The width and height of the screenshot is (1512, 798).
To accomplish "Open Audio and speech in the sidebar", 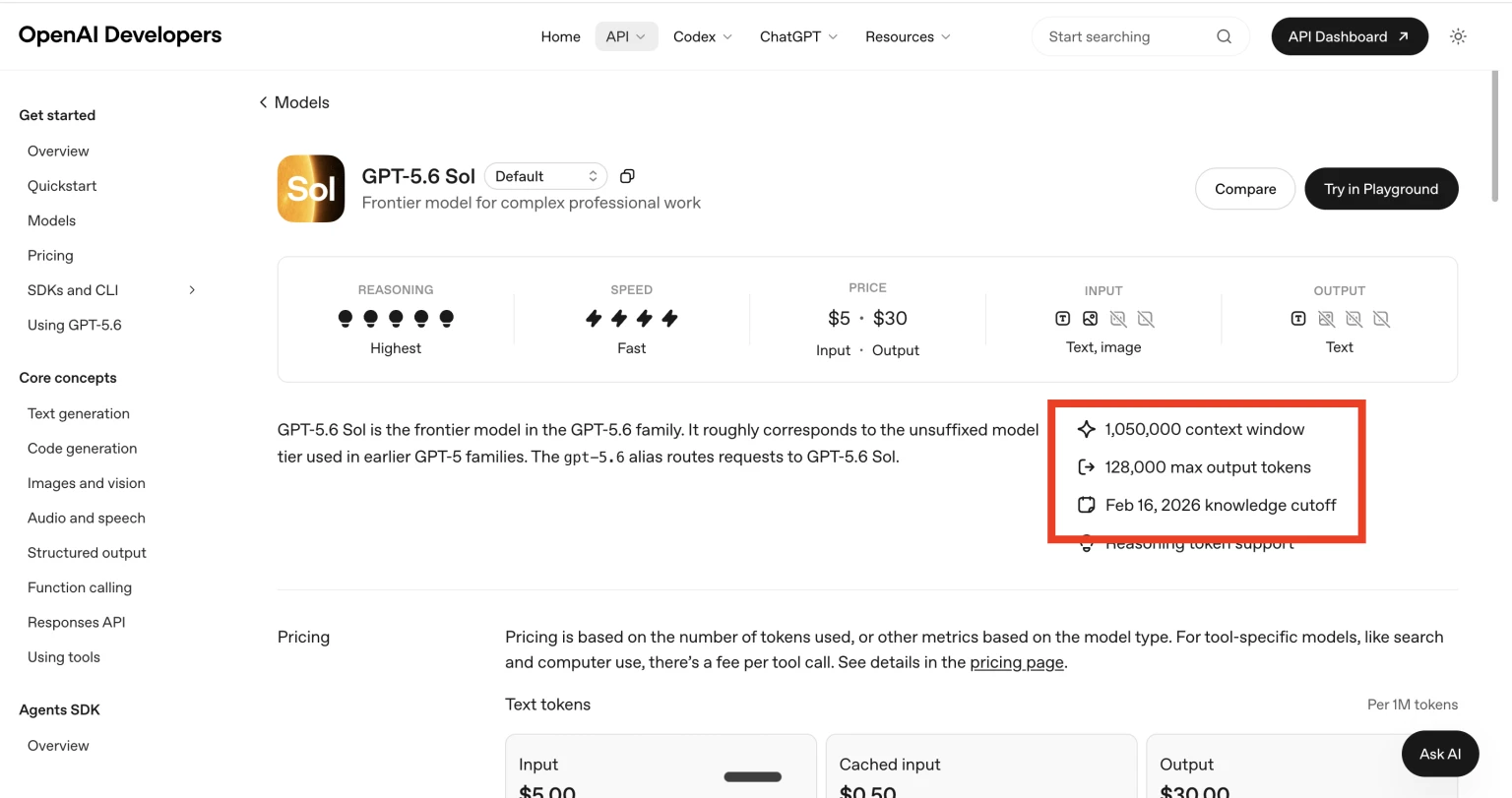I will pos(87,519).
